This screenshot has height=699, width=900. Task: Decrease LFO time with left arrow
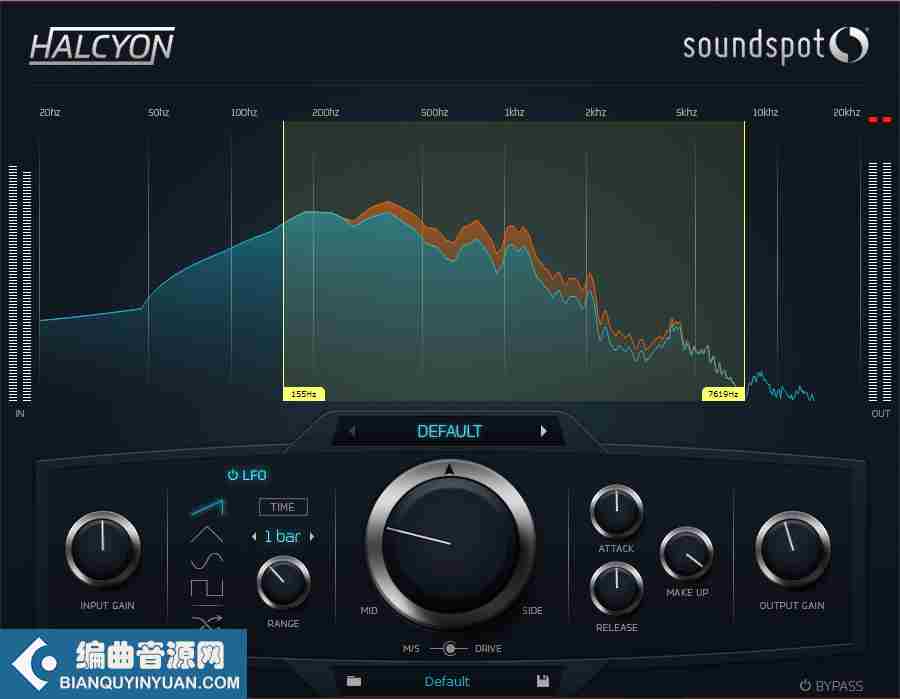click(254, 537)
